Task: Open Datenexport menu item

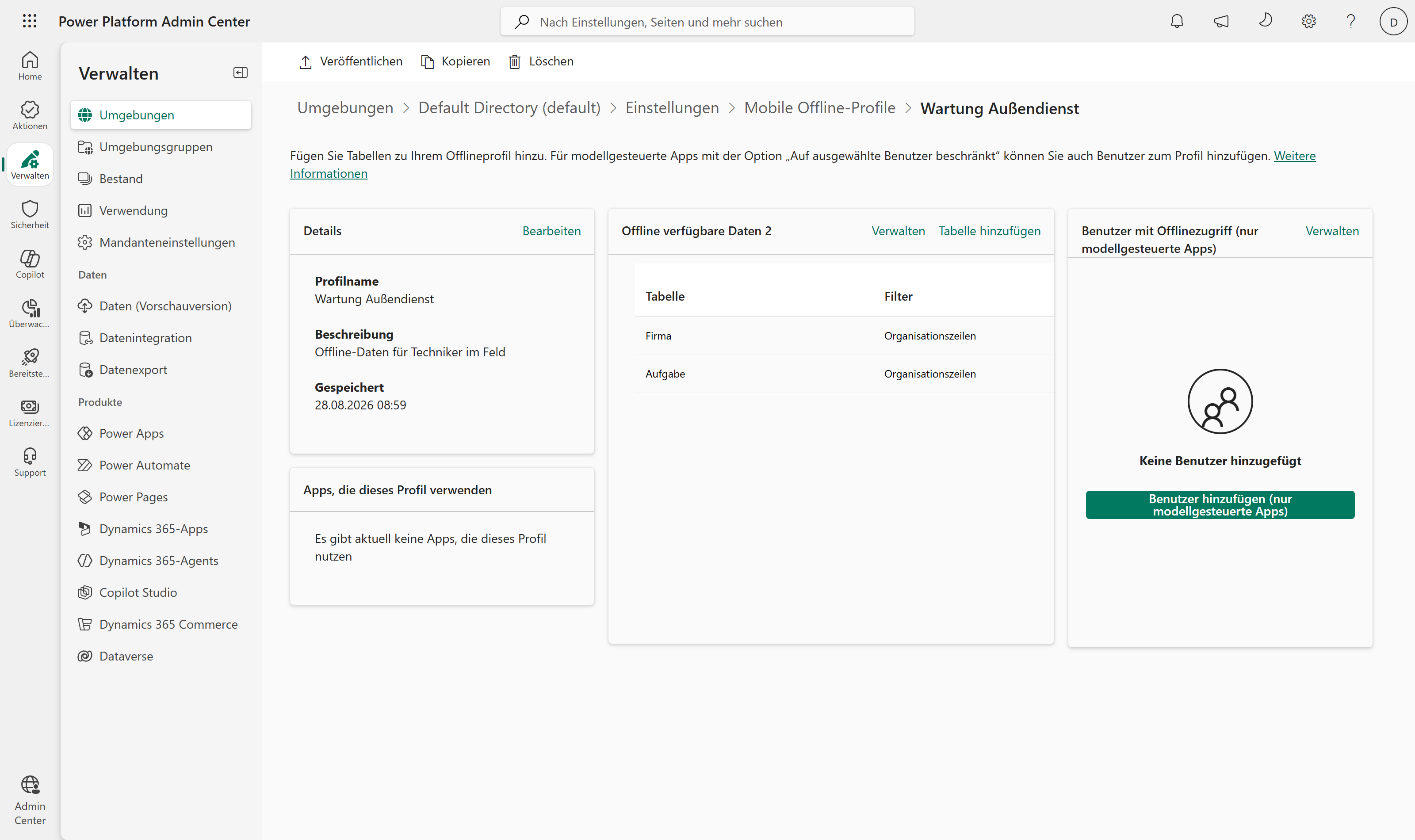Action: click(x=161, y=370)
